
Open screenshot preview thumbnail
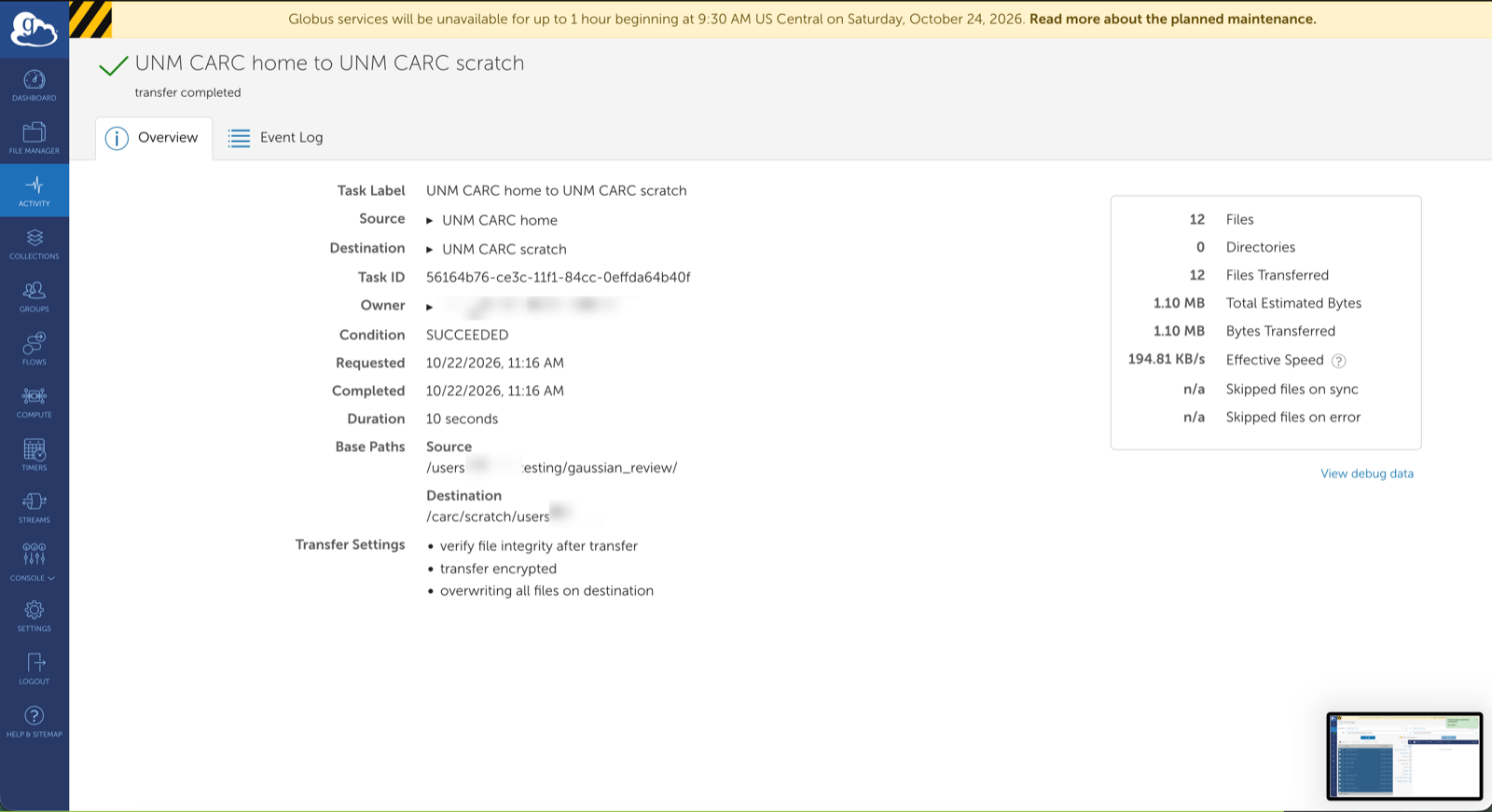(1404, 756)
